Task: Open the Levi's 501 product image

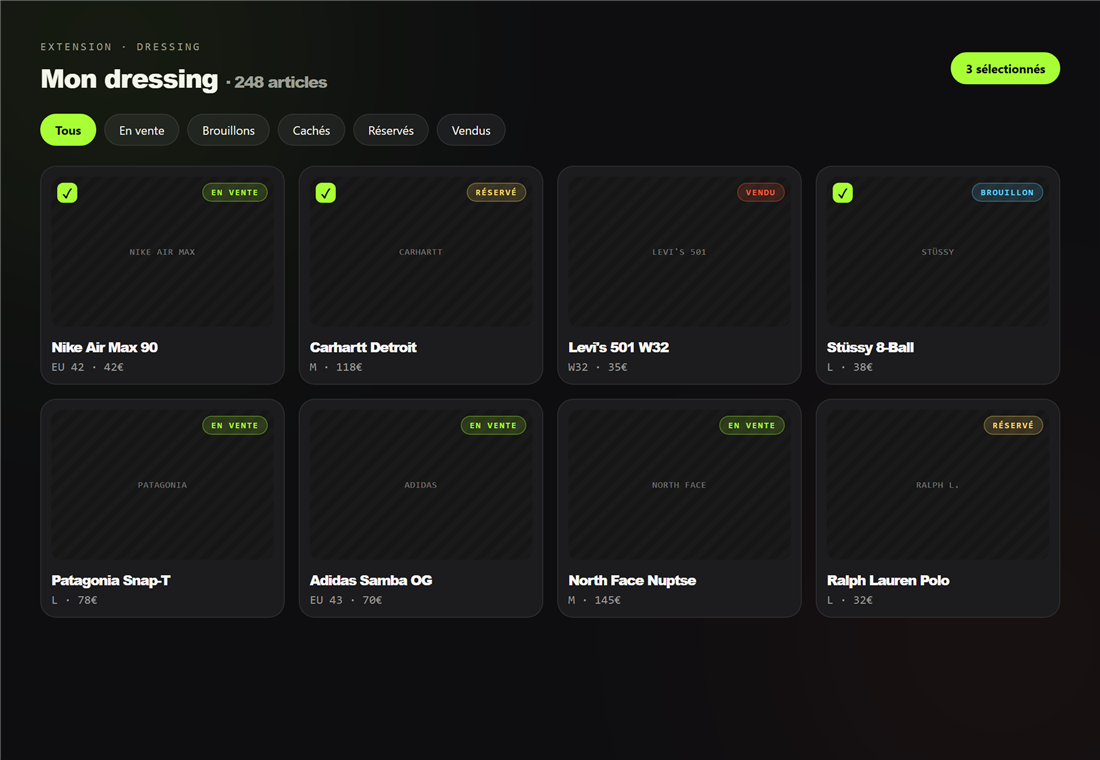Action: (x=679, y=251)
